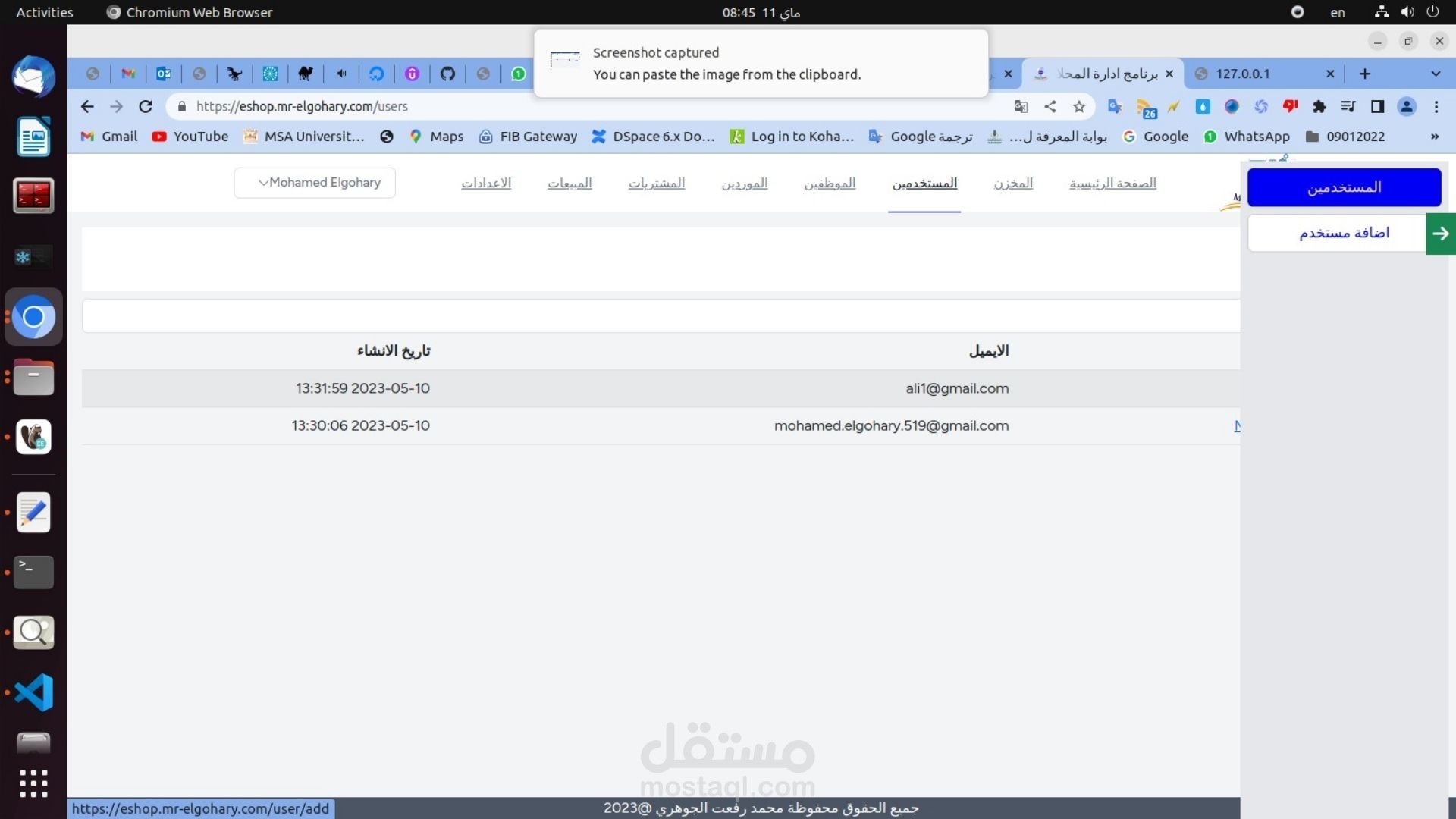Screen dimensions: 1456x819
Task: Expand the Mohamed Elgohary user dropdown
Action: [x=315, y=183]
